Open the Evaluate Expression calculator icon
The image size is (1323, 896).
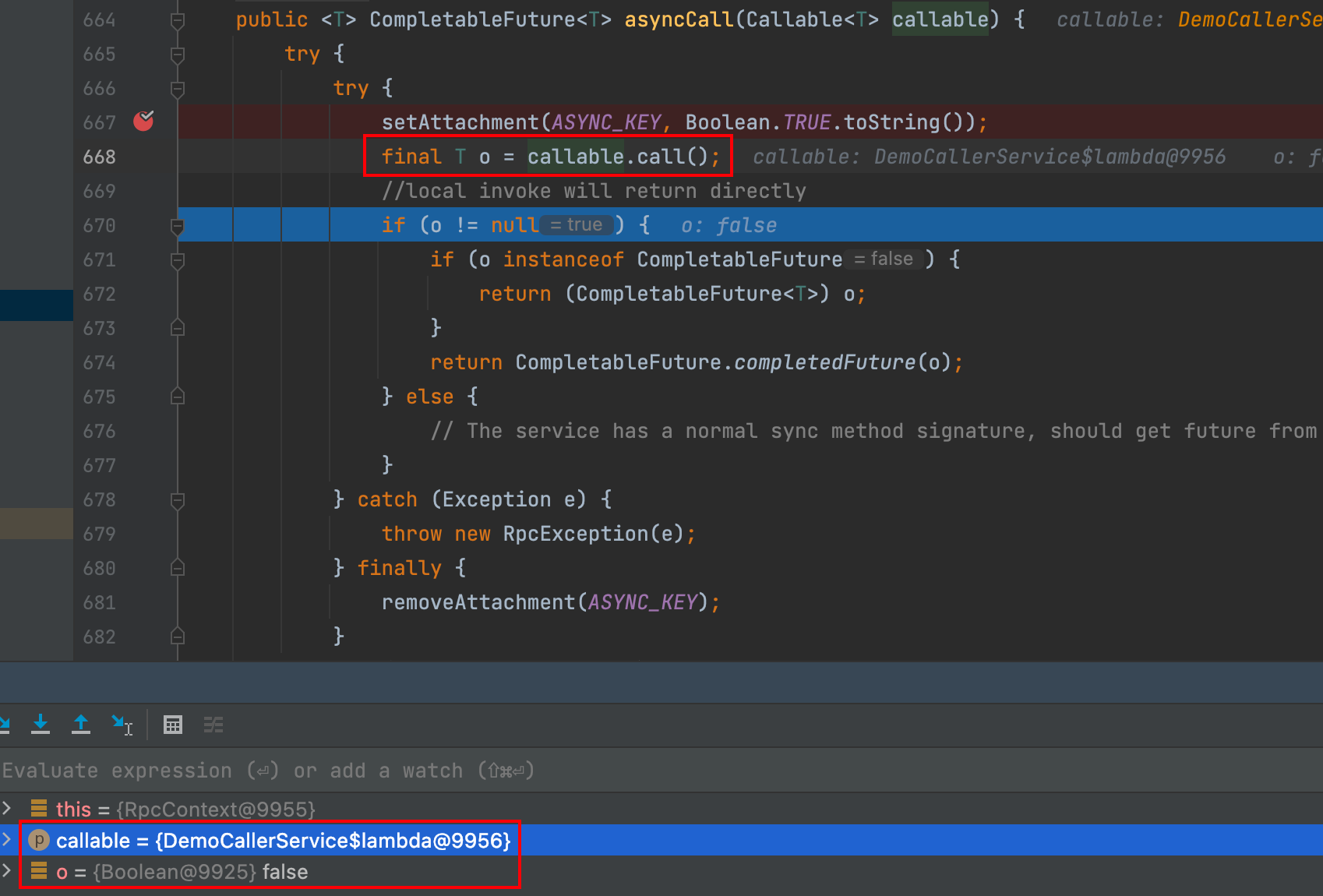pyautogui.click(x=173, y=725)
